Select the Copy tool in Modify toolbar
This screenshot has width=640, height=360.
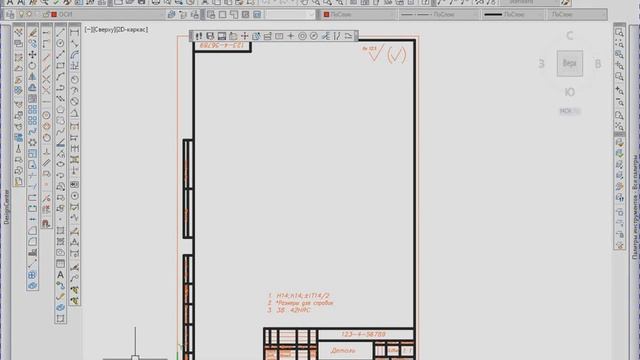[33, 43]
